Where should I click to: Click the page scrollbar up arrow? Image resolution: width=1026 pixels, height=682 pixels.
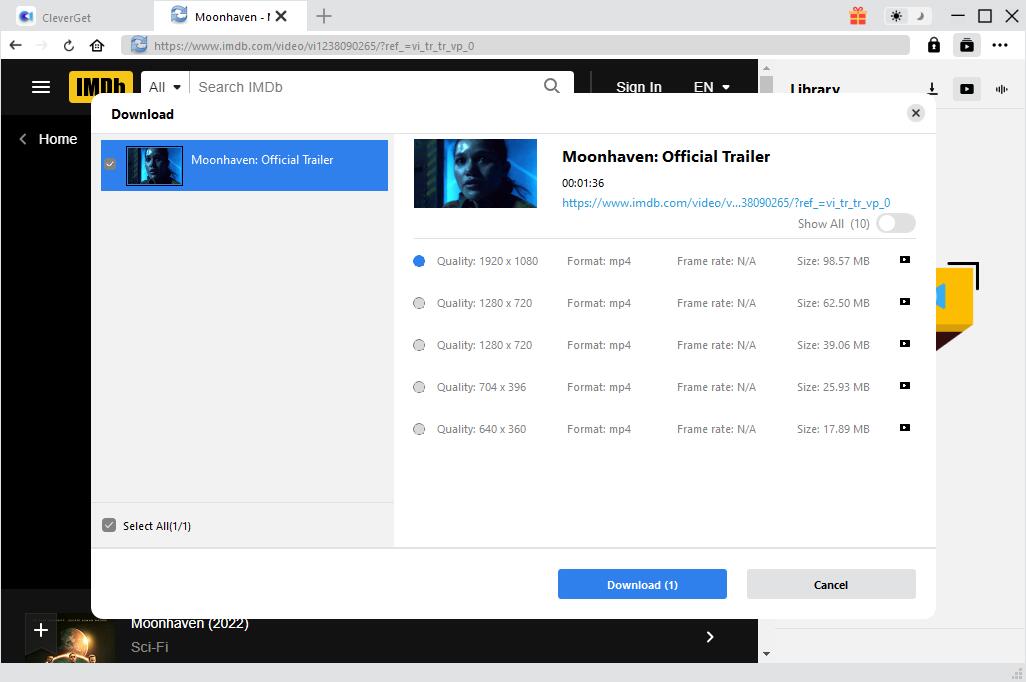766,68
